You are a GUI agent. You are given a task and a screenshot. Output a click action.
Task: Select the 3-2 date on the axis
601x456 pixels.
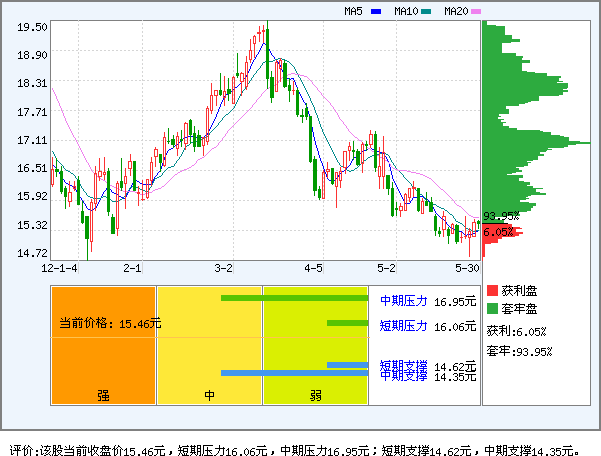(224, 269)
